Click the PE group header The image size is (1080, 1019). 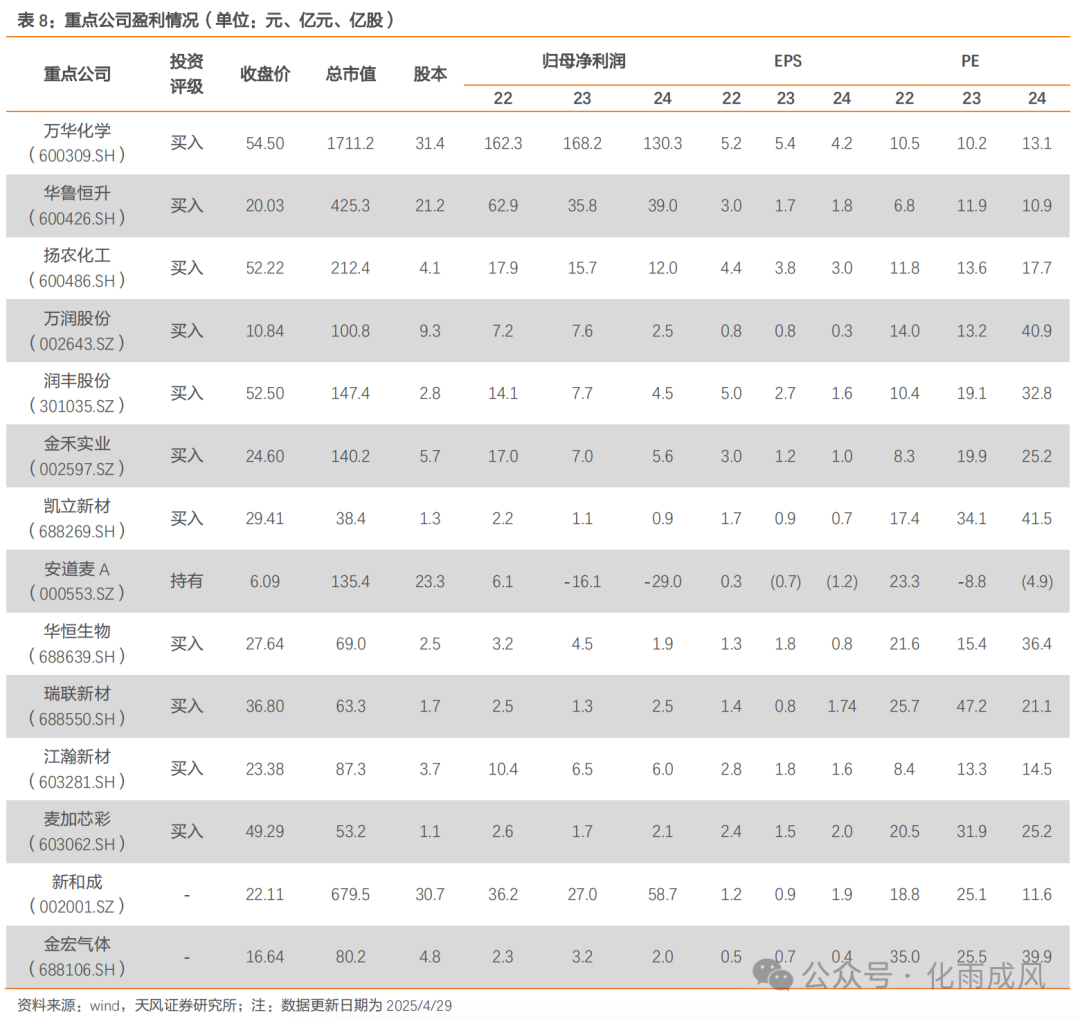pos(970,61)
